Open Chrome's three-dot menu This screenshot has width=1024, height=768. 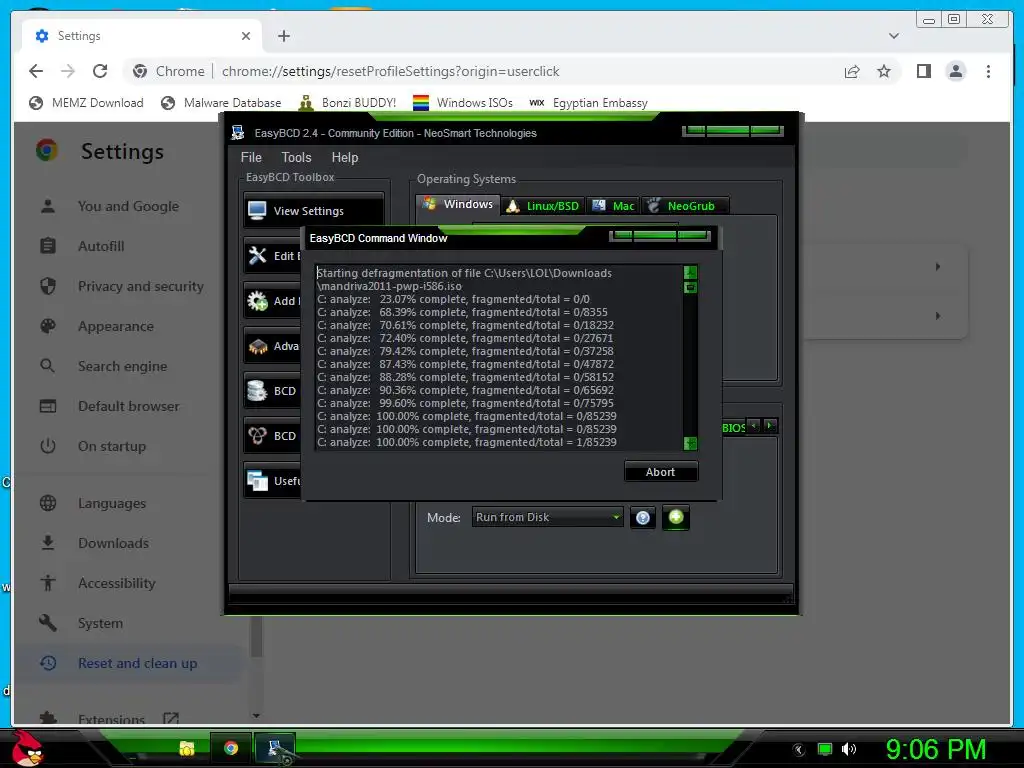point(988,71)
